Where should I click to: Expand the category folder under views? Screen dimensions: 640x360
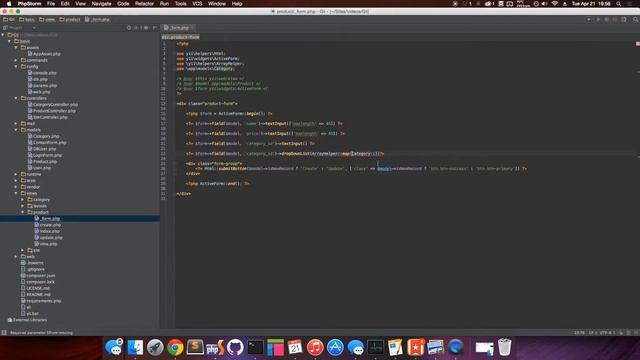point(22,200)
